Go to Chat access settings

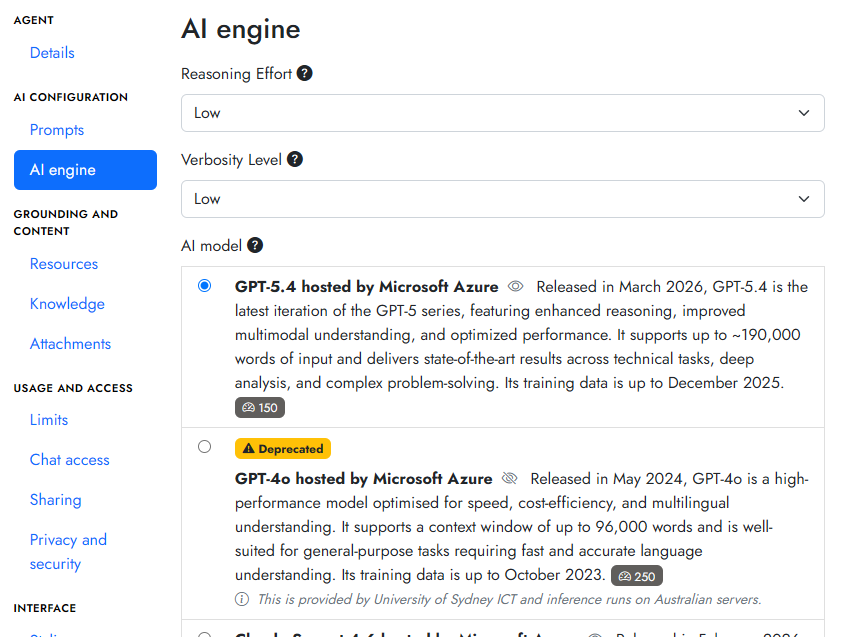point(70,460)
